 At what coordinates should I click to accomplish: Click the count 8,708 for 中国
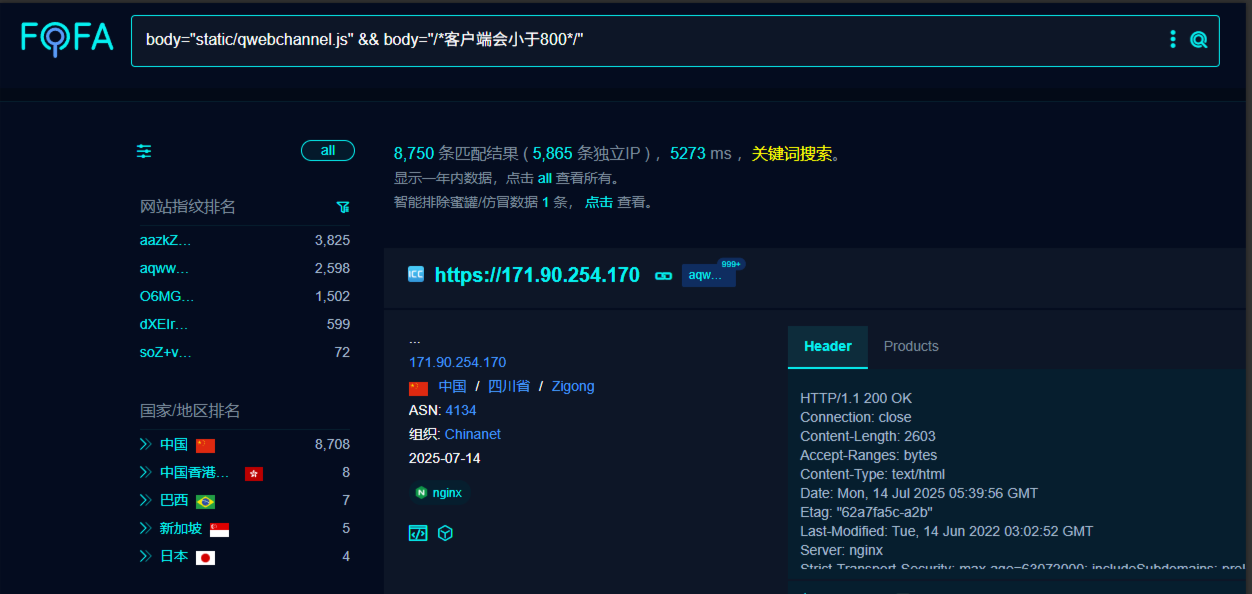point(332,444)
